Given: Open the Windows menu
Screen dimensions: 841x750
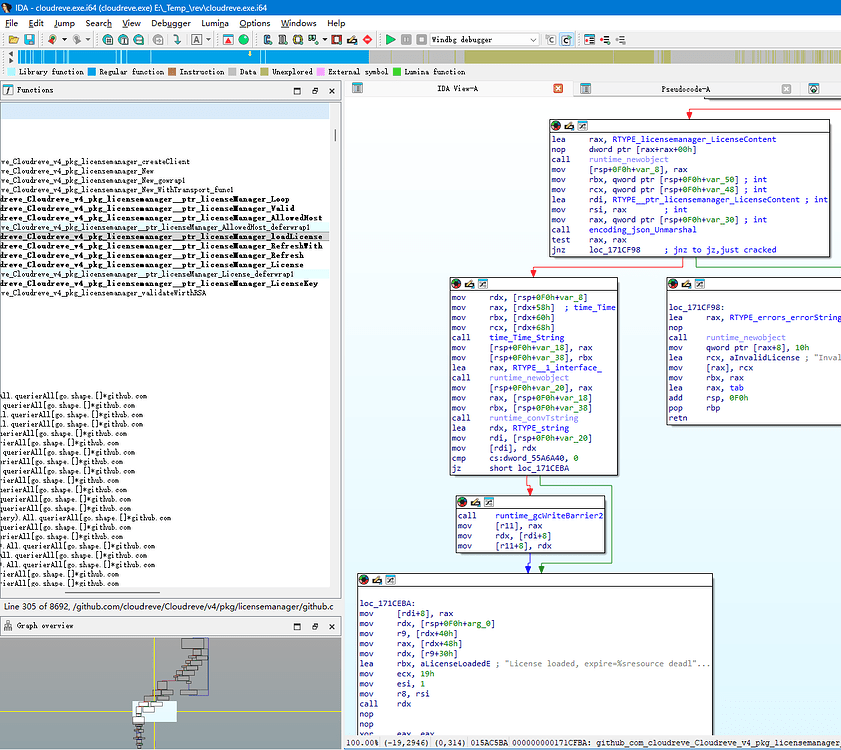Looking at the screenshot, I should (299, 23).
